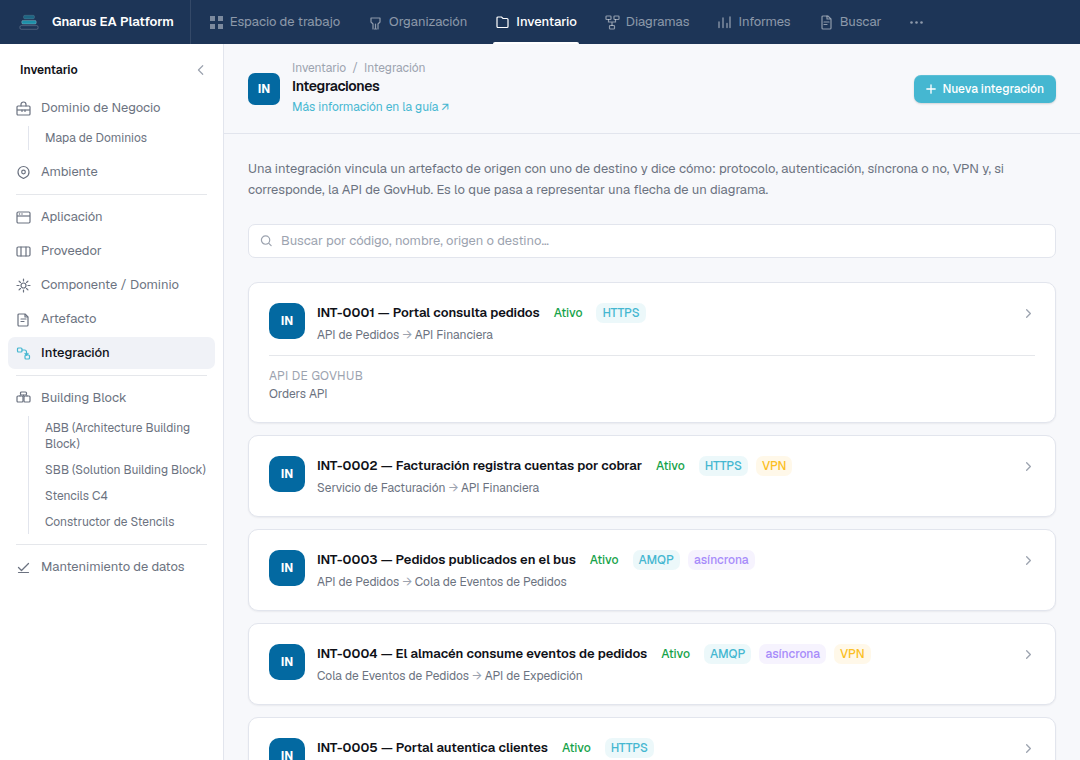The width and height of the screenshot is (1080, 760).
Task: Click the AMQP tag on INT-0003
Action: tap(656, 559)
